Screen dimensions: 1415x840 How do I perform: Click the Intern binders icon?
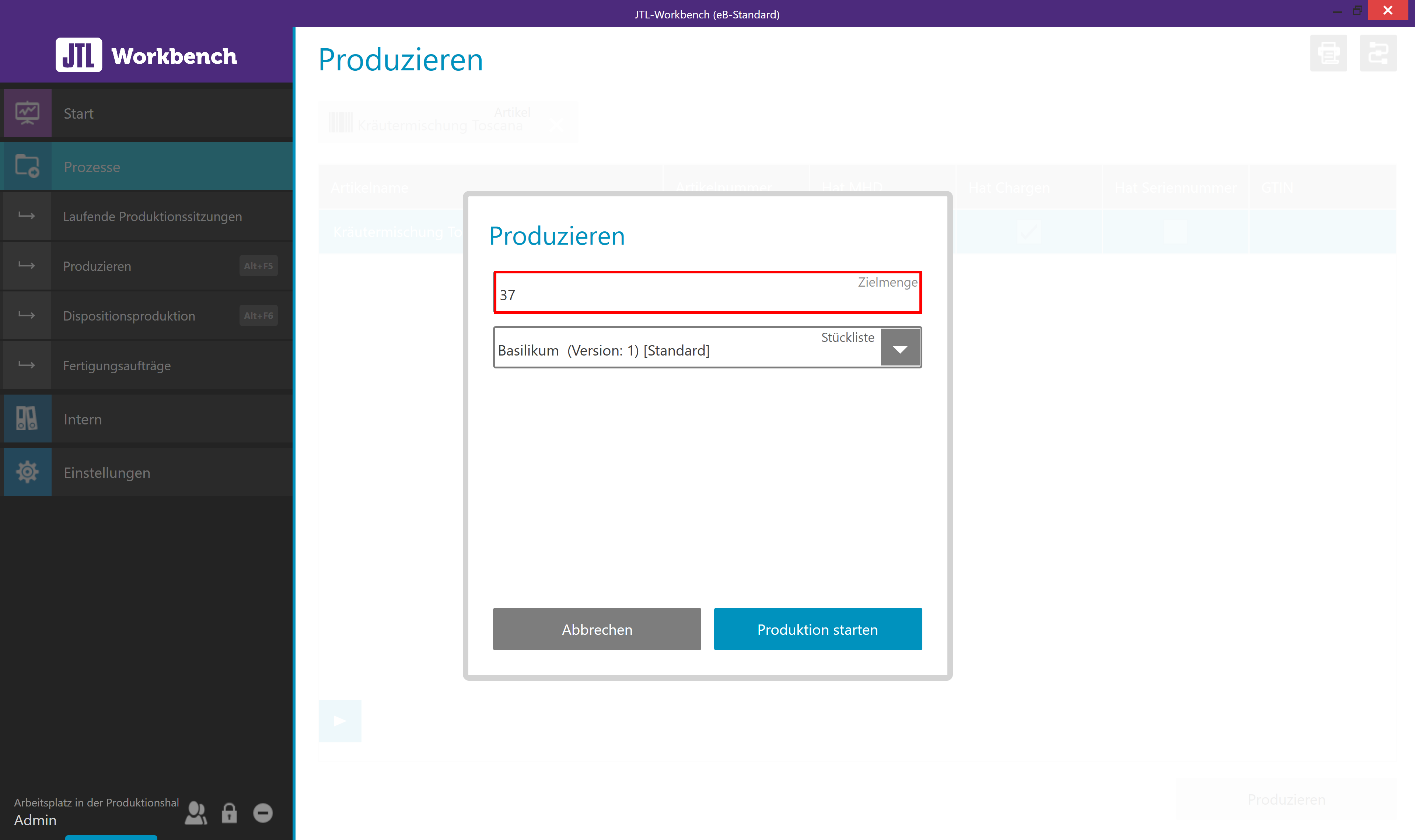click(x=27, y=419)
